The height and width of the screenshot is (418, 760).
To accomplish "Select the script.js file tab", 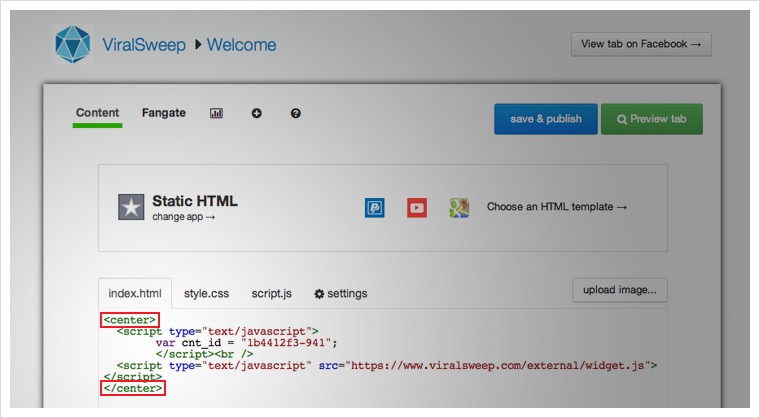I will (271, 293).
